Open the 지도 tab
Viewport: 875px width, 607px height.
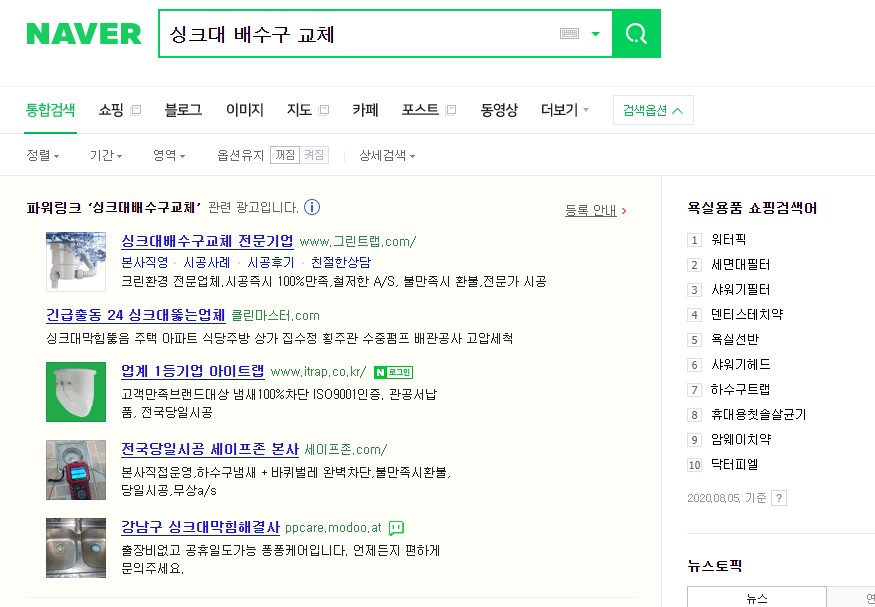(299, 110)
